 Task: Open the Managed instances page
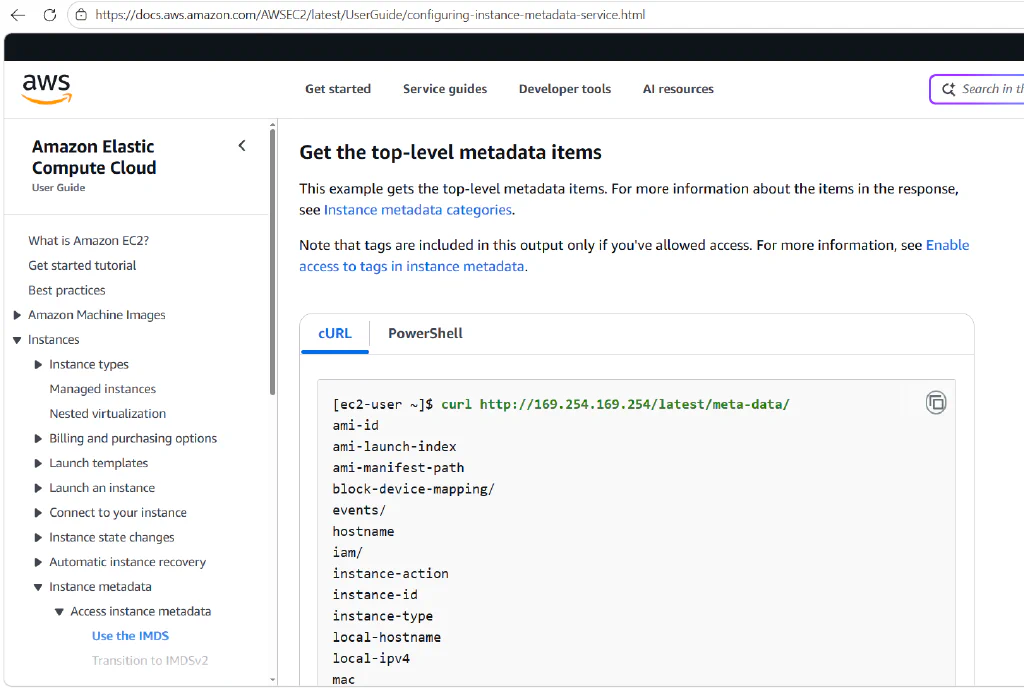pyautogui.click(x=103, y=389)
